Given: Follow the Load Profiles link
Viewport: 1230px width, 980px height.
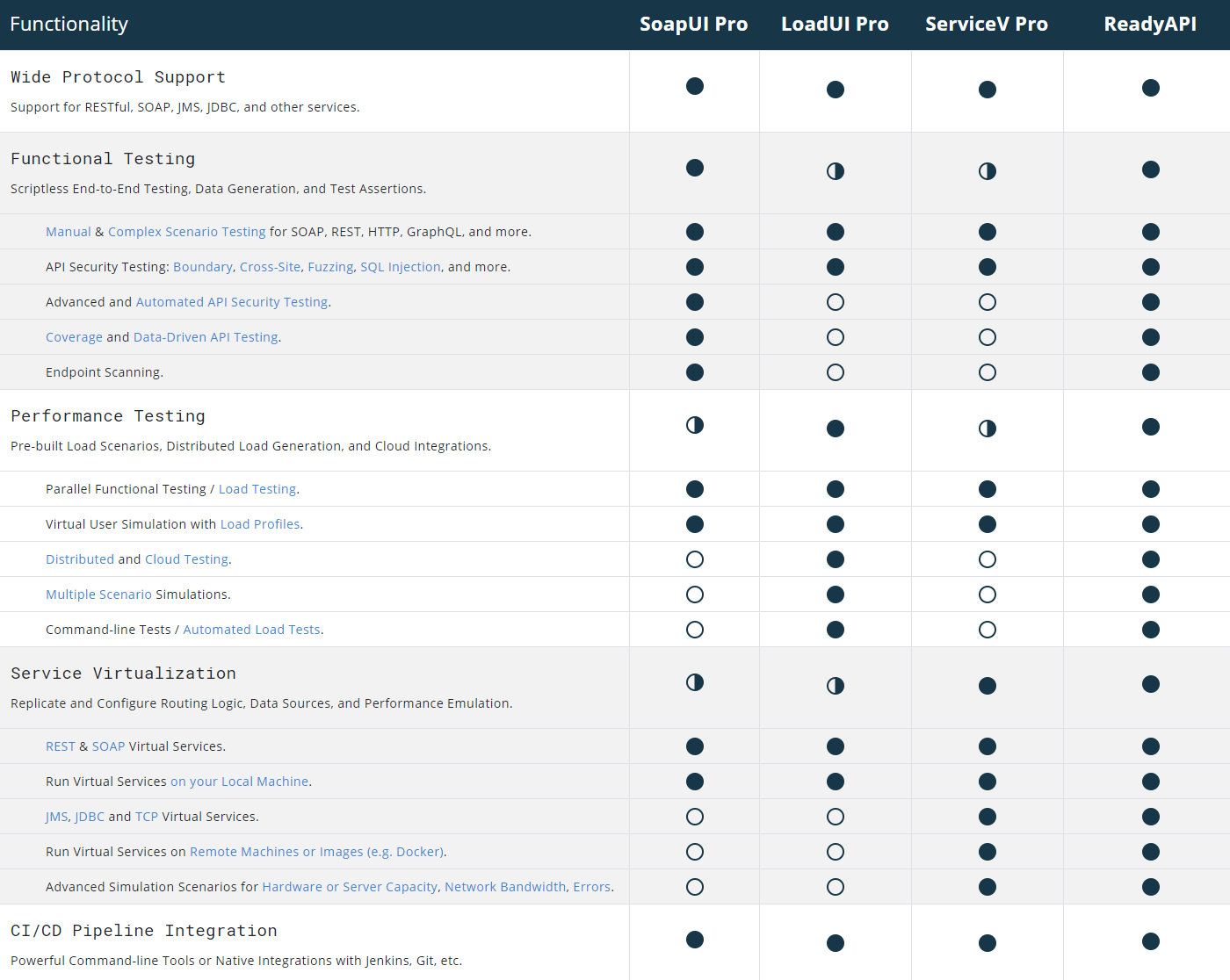Looking at the screenshot, I should pos(260,524).
